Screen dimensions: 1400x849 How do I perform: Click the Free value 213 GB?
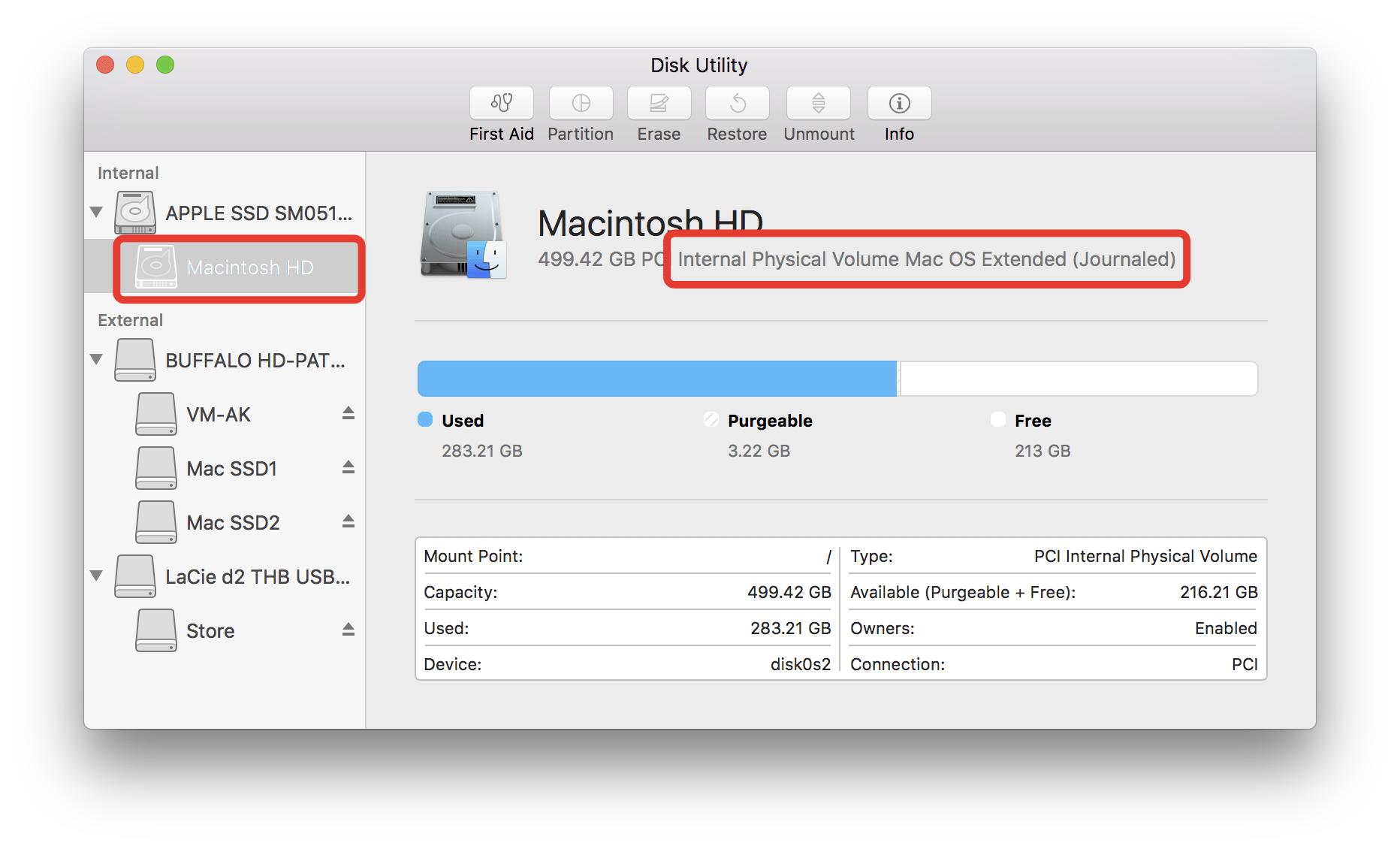pos(1042,451)
